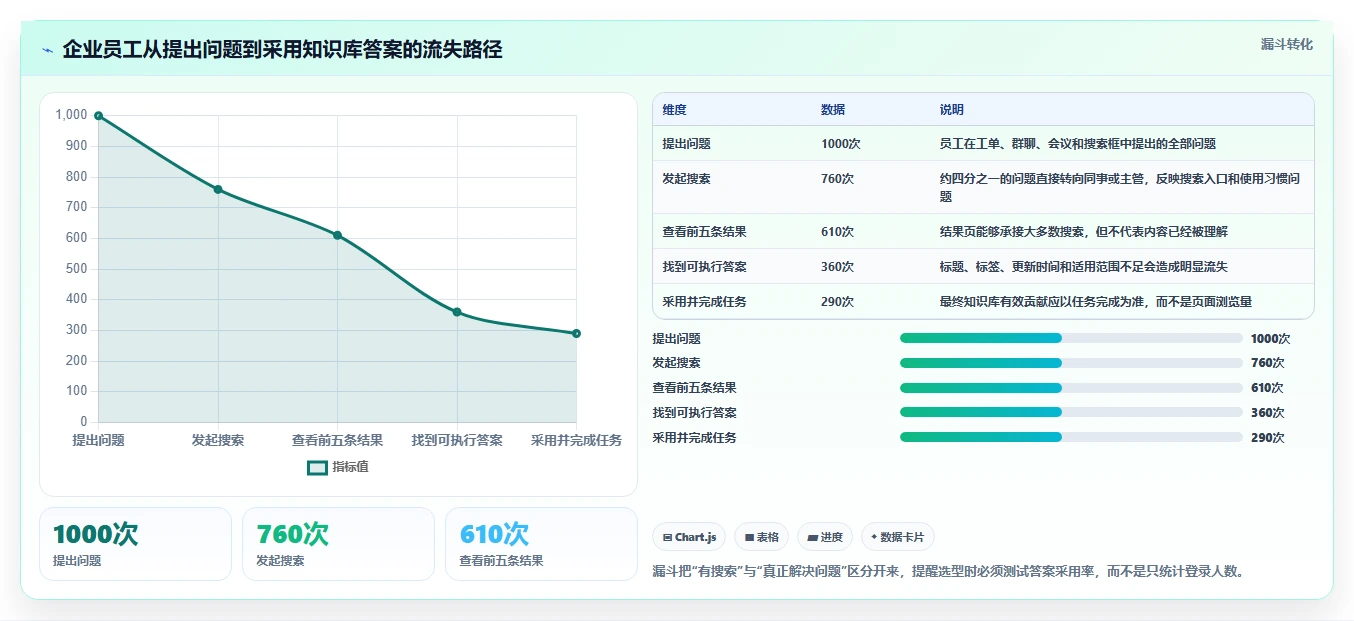Open the 610次 查看前五条结果 stat card

[x=541, y=544]
